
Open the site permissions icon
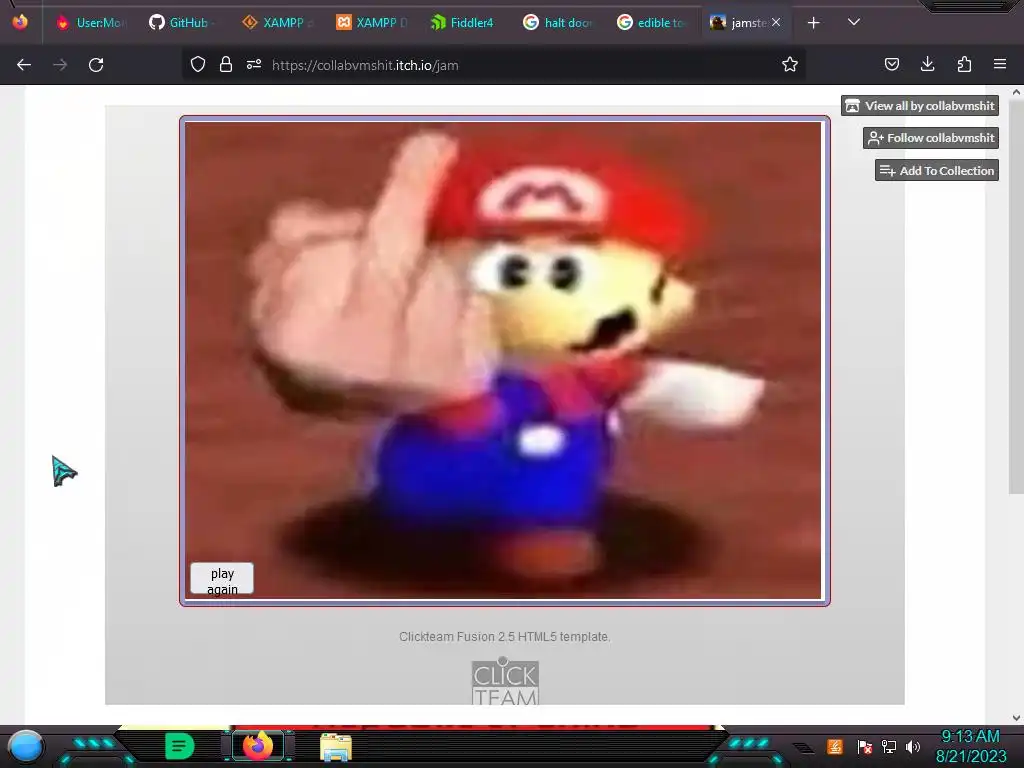[253, 64]
